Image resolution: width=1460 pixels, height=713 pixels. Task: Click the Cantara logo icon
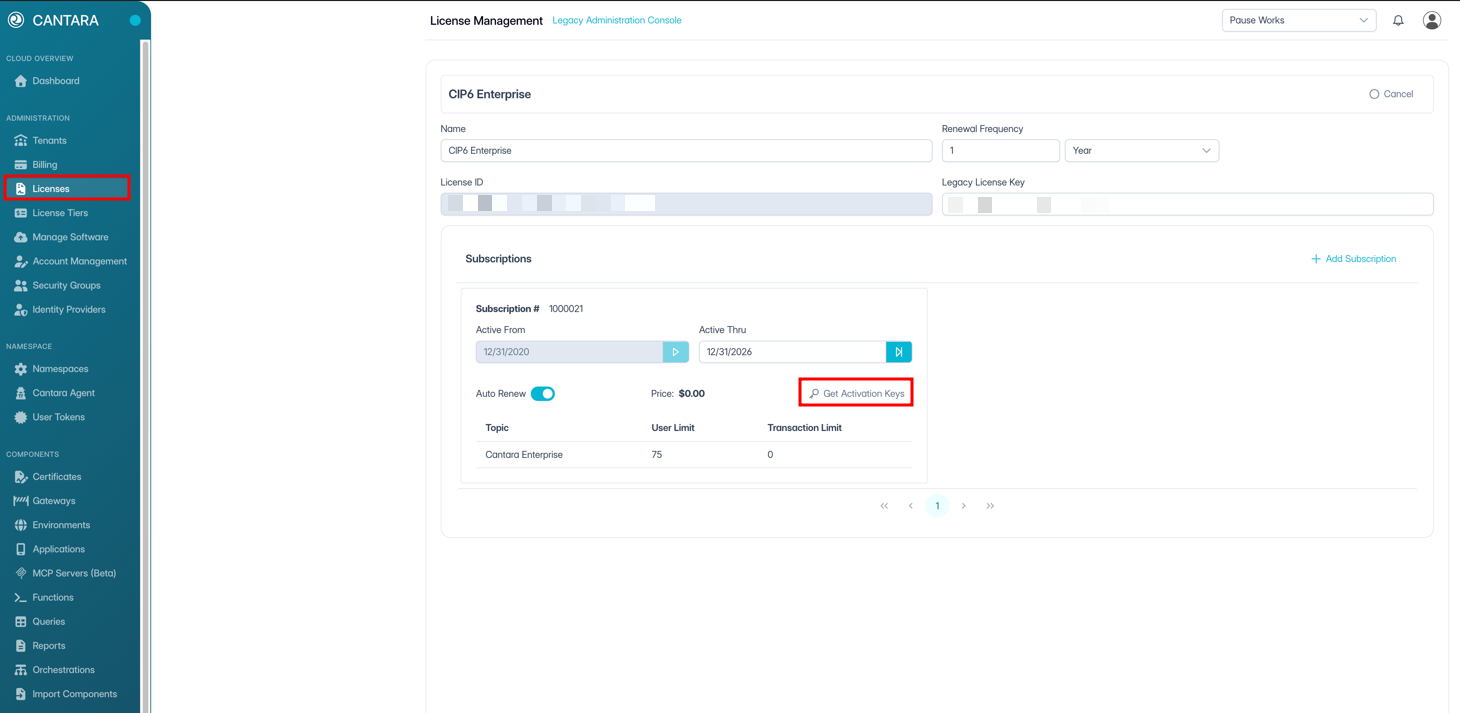(16, 20)
